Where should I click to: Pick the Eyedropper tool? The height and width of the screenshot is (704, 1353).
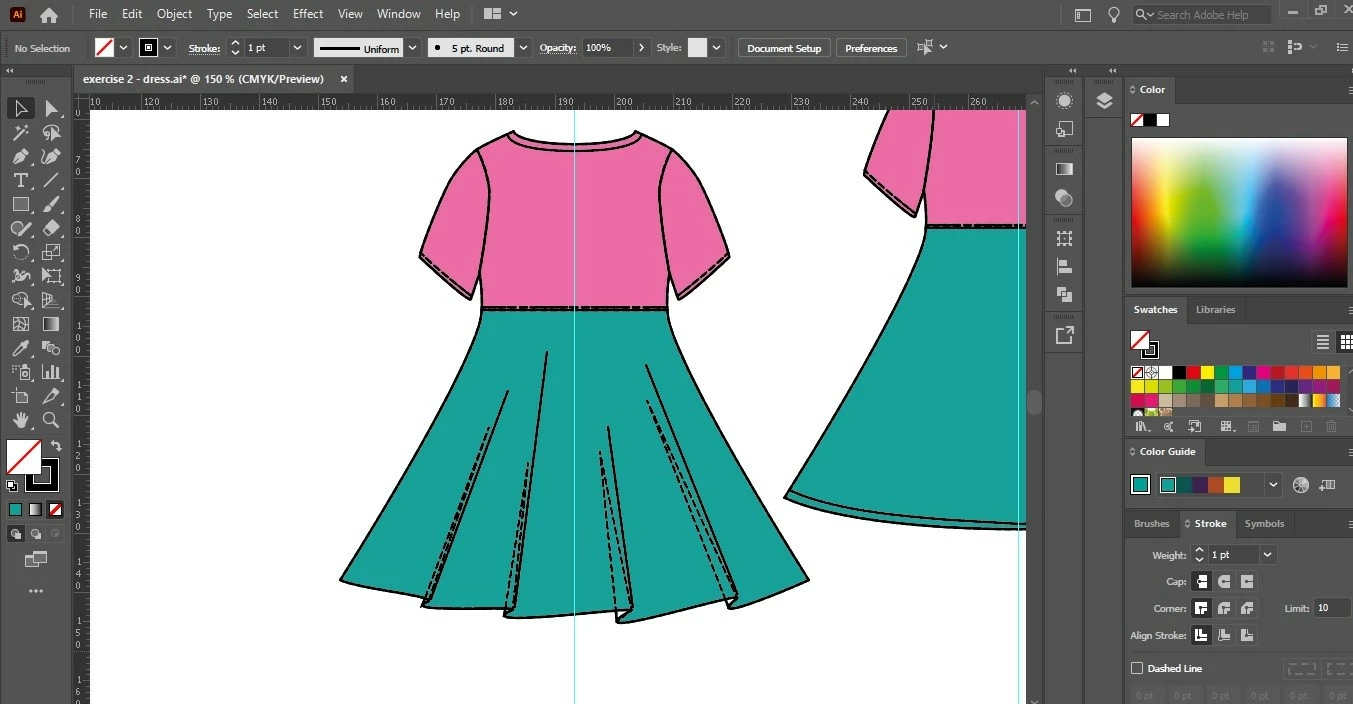tap(20, 348)
